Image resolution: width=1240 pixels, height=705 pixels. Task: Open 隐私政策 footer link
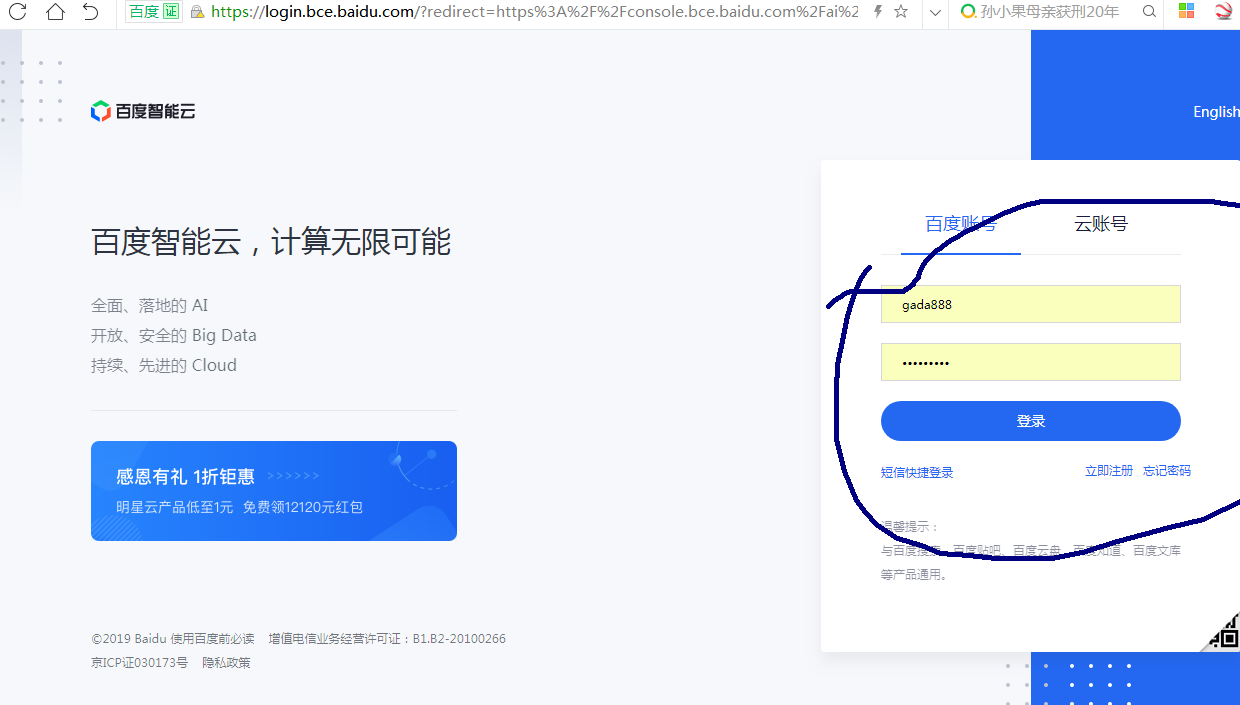click(x=226, y=662)
